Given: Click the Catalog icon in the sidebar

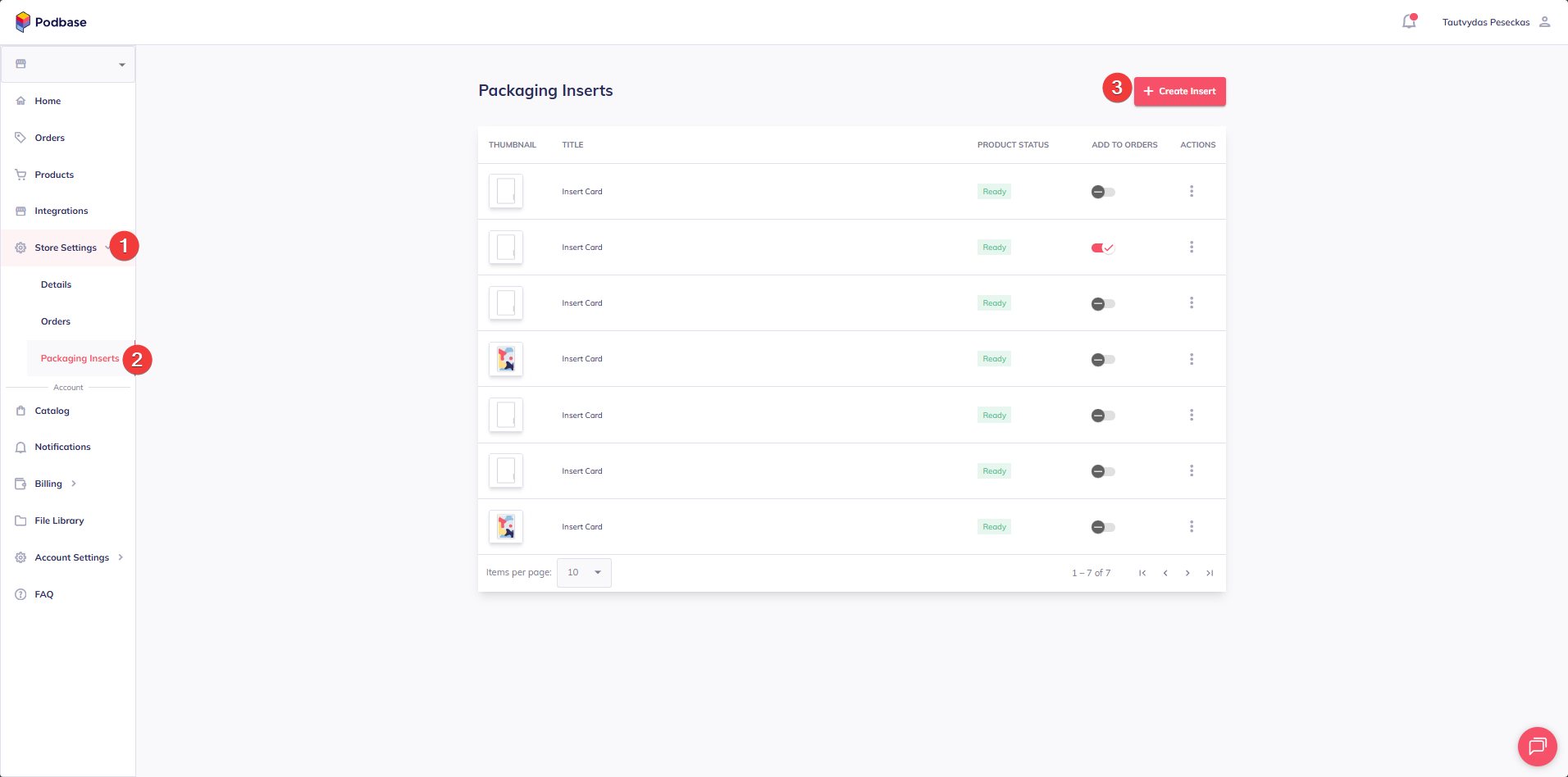Looking at the screenshot, I should [x=20, y=411].
